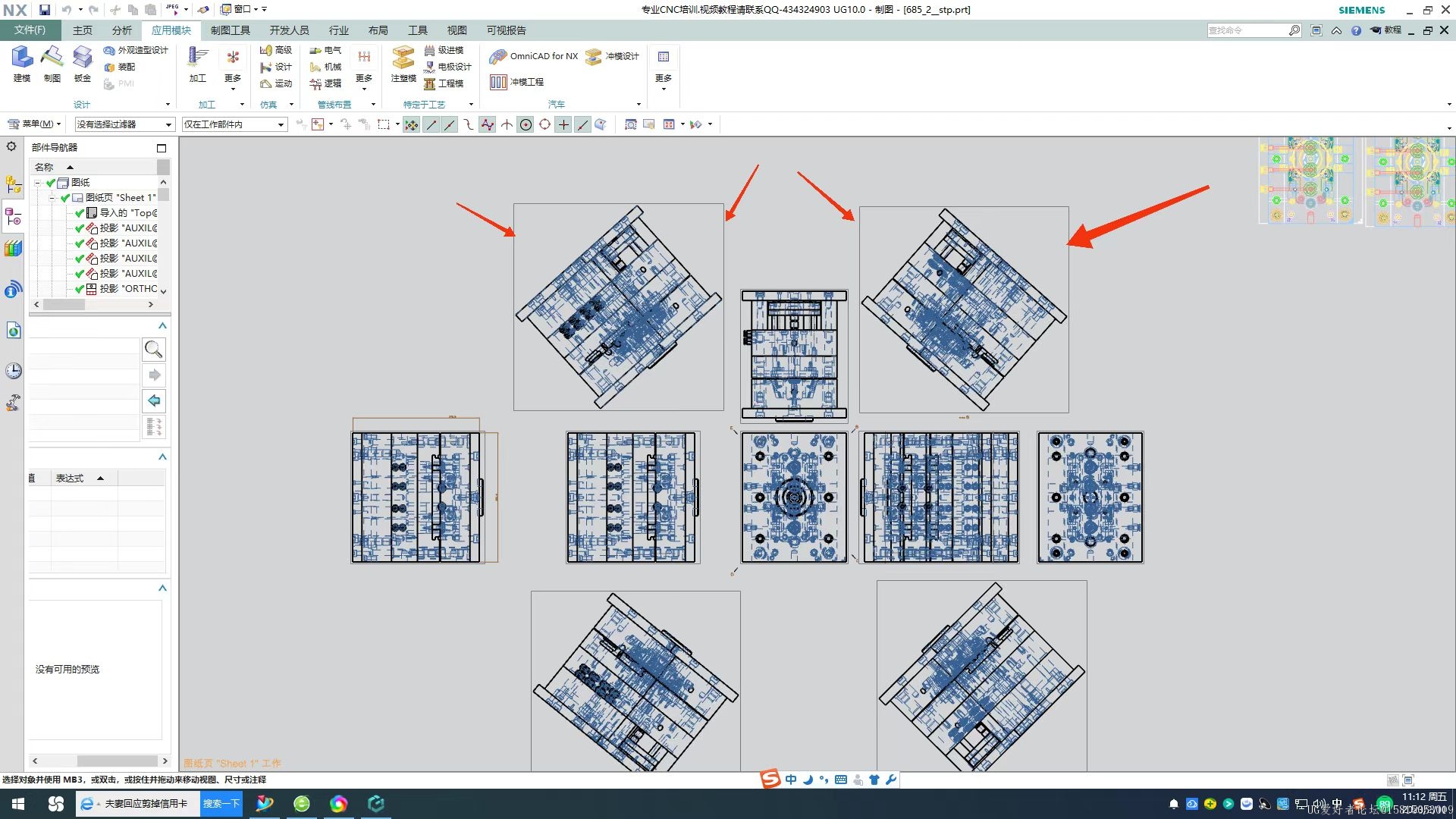This screenshot has width=1456, height=819.
Task: Switch to the 主页 ribbon tab
Action: [83, 30]
